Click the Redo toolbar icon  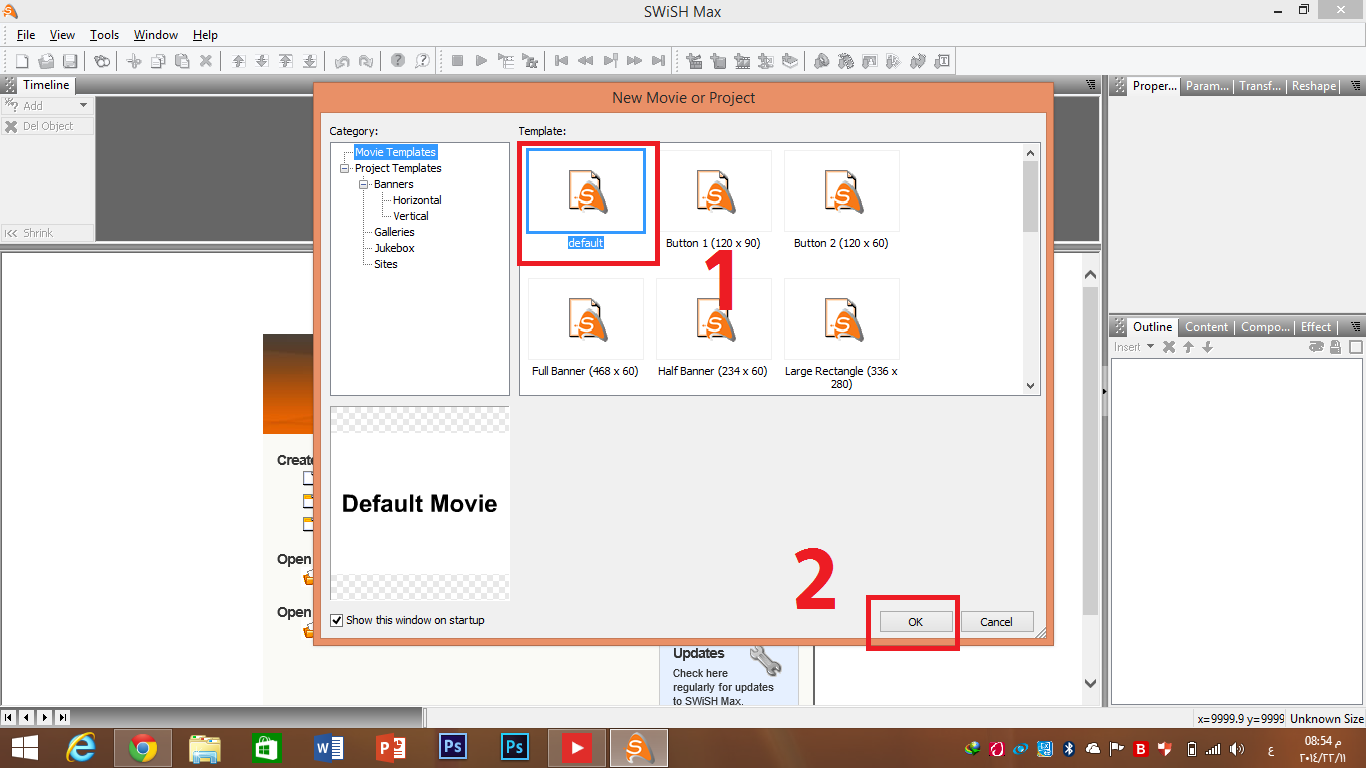[366, 61]
